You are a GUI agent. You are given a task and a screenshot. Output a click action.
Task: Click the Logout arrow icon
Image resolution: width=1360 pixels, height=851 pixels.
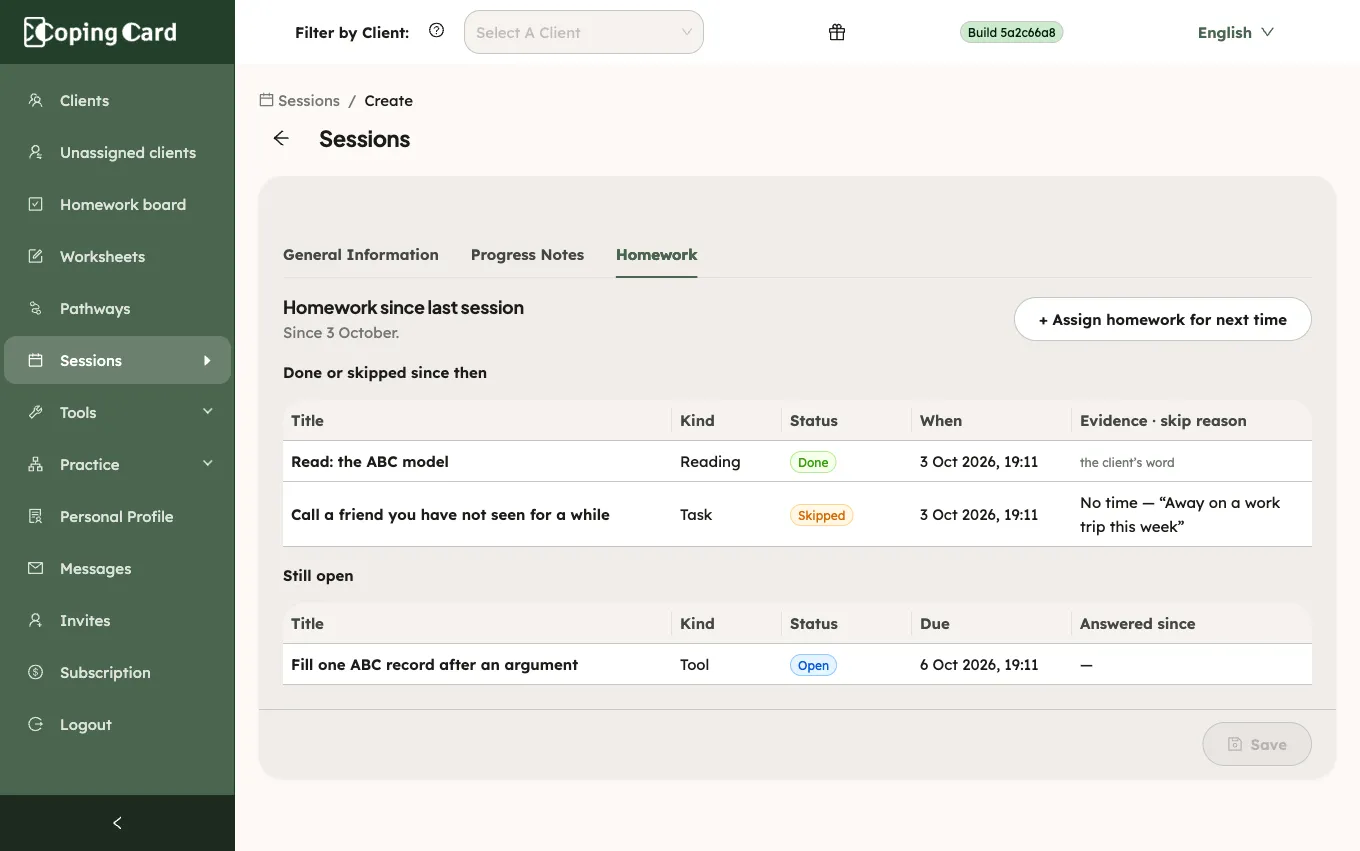click(x=36, y=724)
